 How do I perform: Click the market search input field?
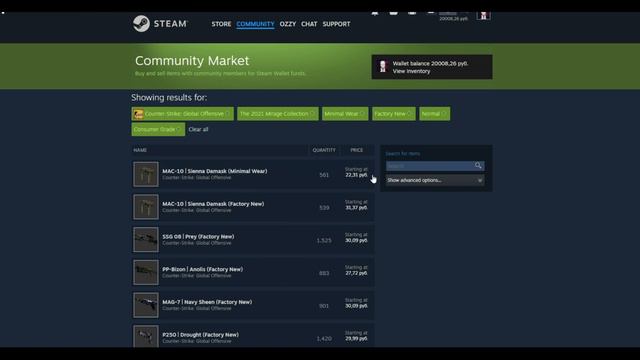click(x=430, y=166)
